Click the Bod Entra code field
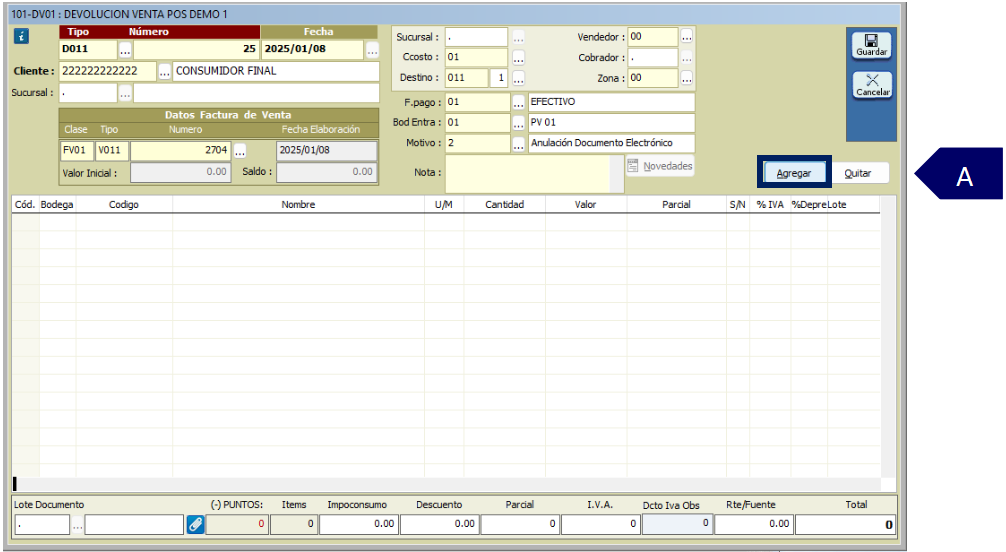 click(477, 123)
